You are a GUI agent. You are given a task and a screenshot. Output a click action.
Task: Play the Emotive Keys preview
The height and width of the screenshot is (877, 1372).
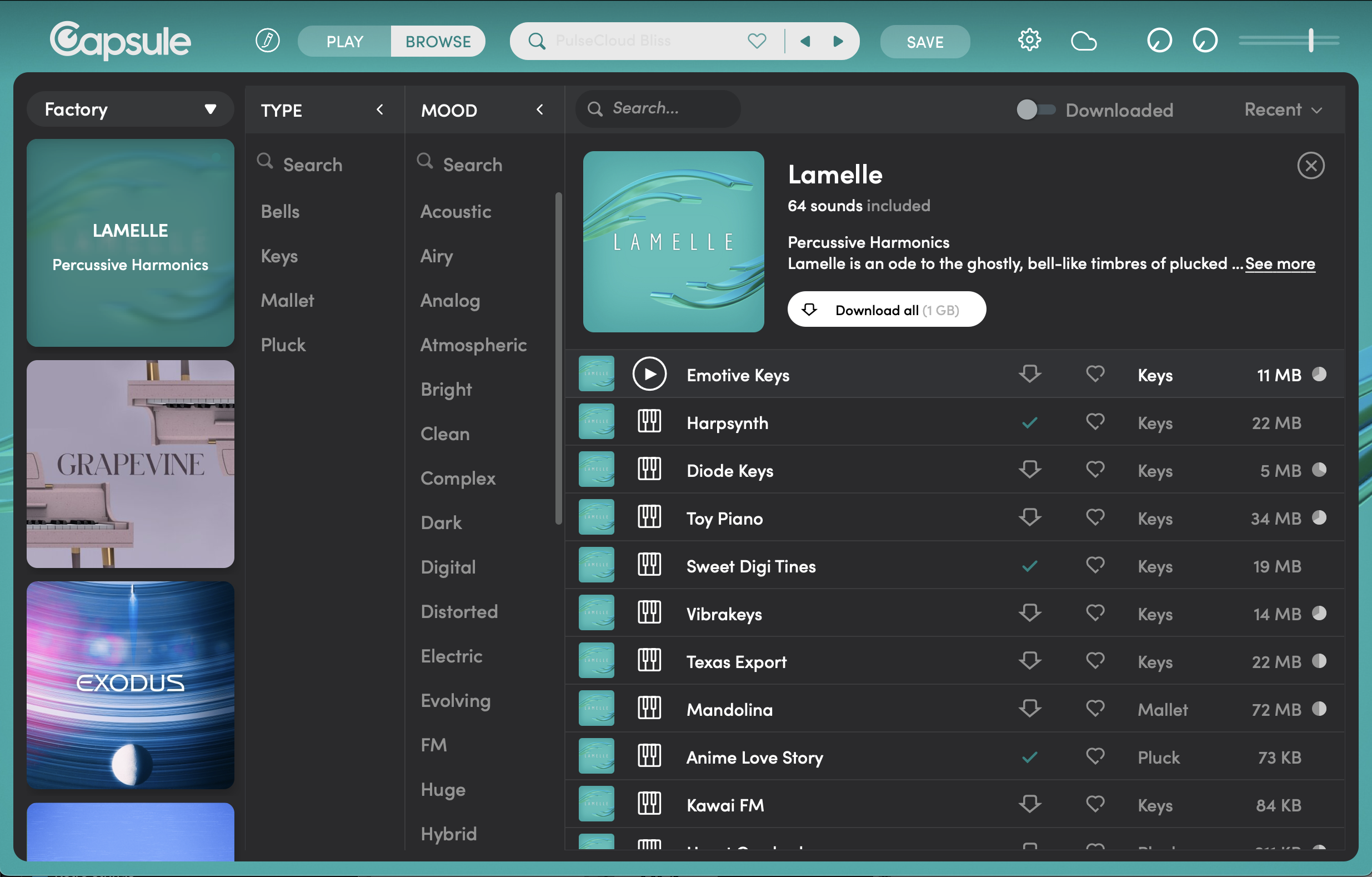(x=649, y=375)
